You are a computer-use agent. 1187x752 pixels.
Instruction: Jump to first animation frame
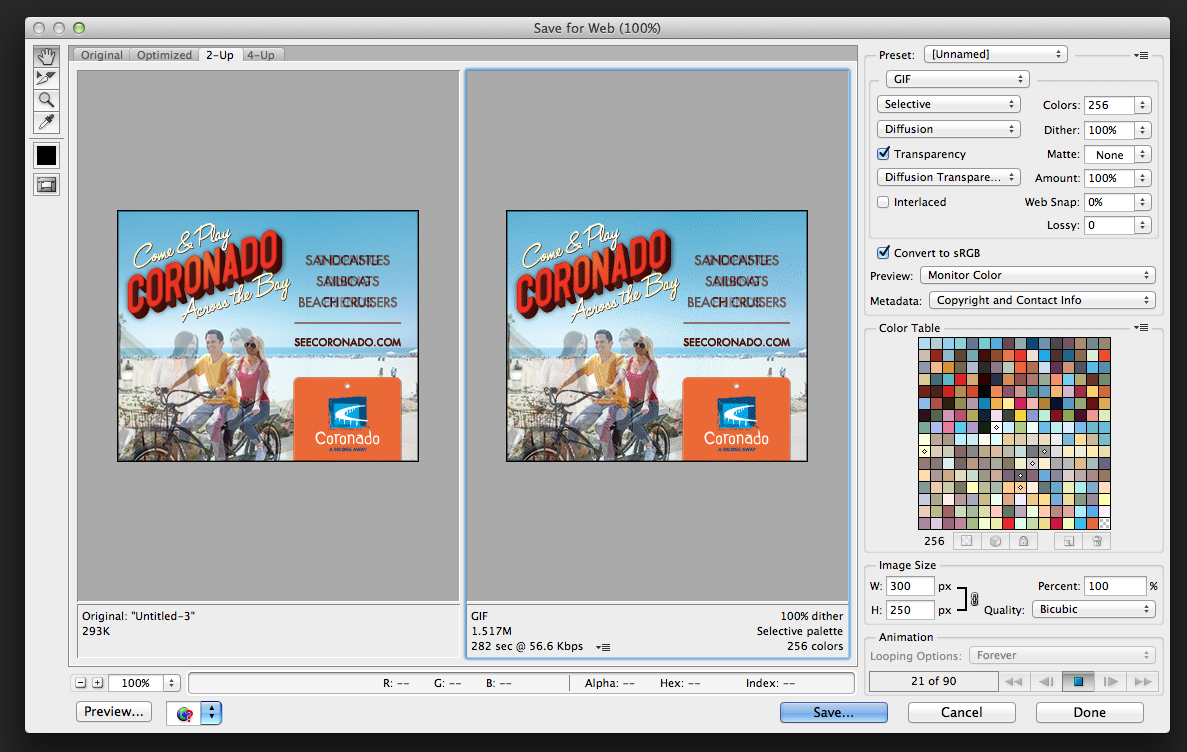pos(1014,682)
